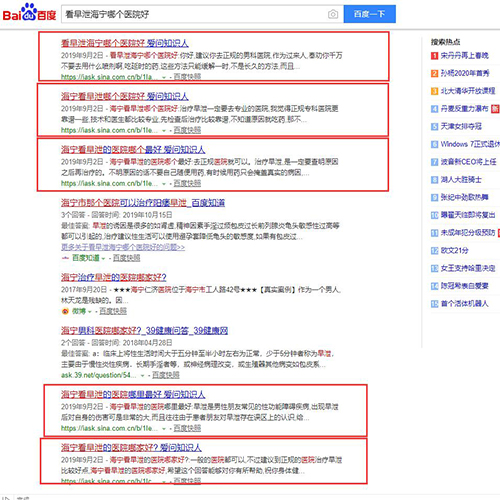Screen dimensions: 500x500
Task: Click the 百度知道 source icon
Action: [x=65, y=258]
